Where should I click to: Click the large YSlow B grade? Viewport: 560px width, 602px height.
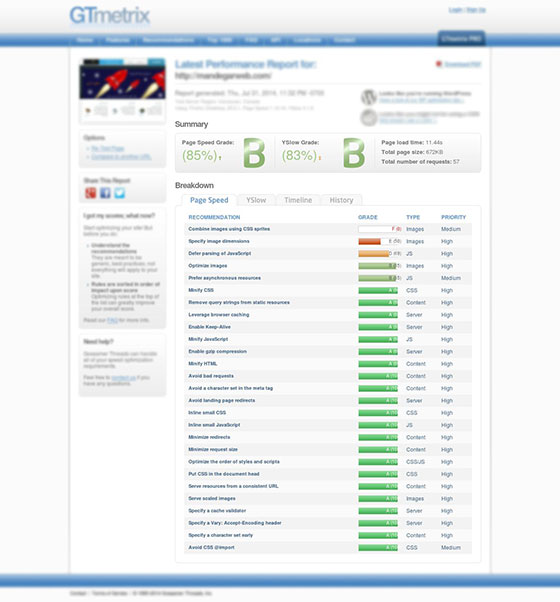[x=354, y=153]
